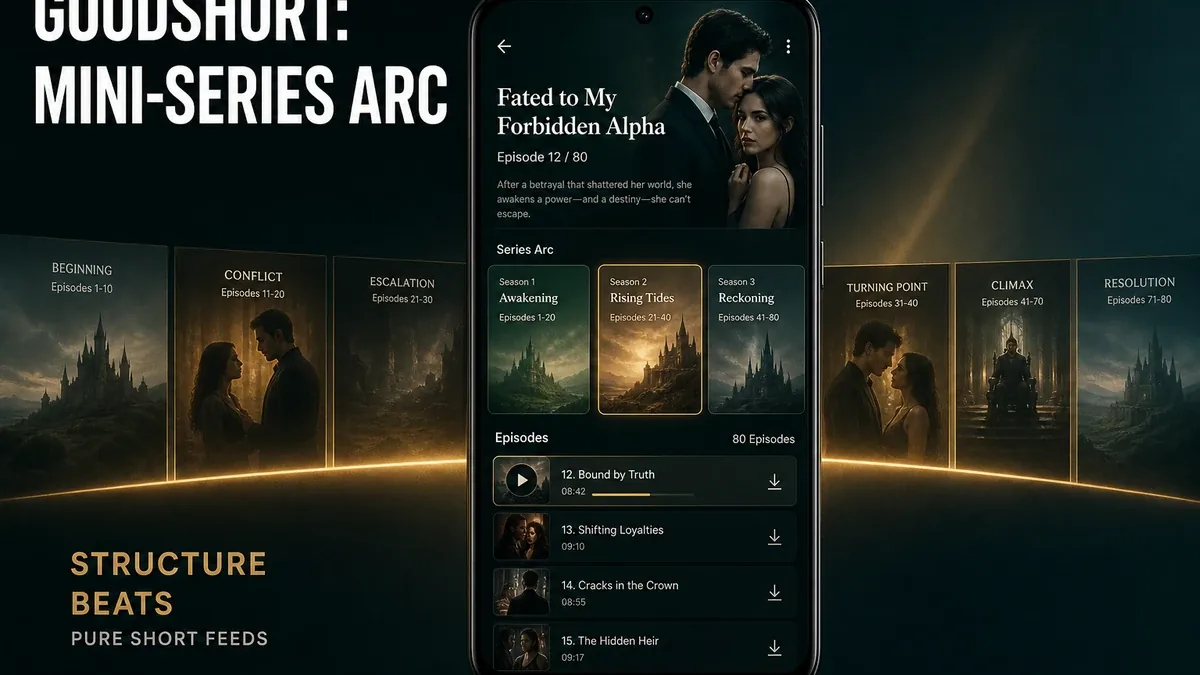Click the Conflict Episodes 11-20 panel

[x=251, y=364]
